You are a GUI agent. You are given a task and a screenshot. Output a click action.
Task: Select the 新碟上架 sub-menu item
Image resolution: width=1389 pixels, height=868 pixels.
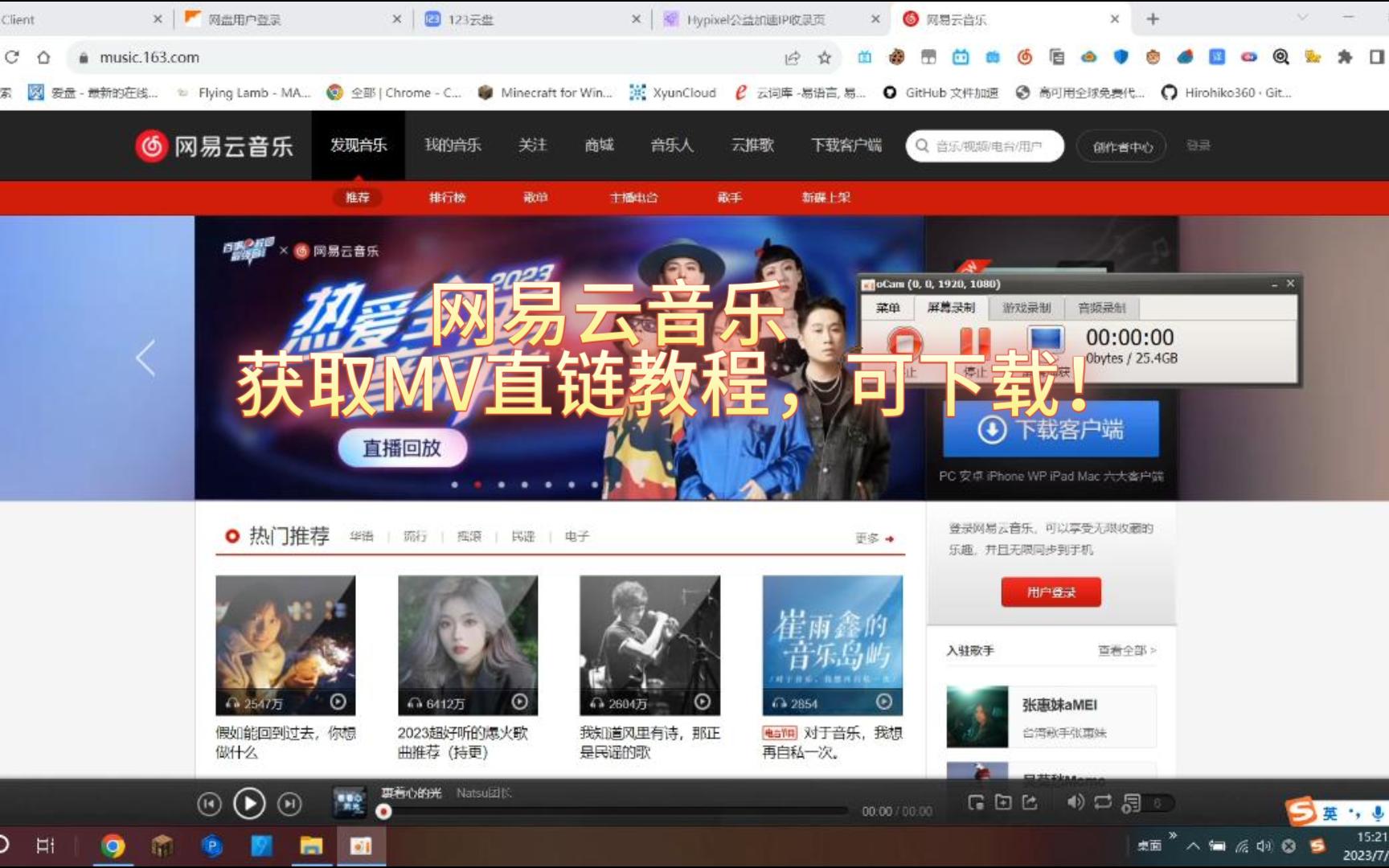(x=826, y=198)
